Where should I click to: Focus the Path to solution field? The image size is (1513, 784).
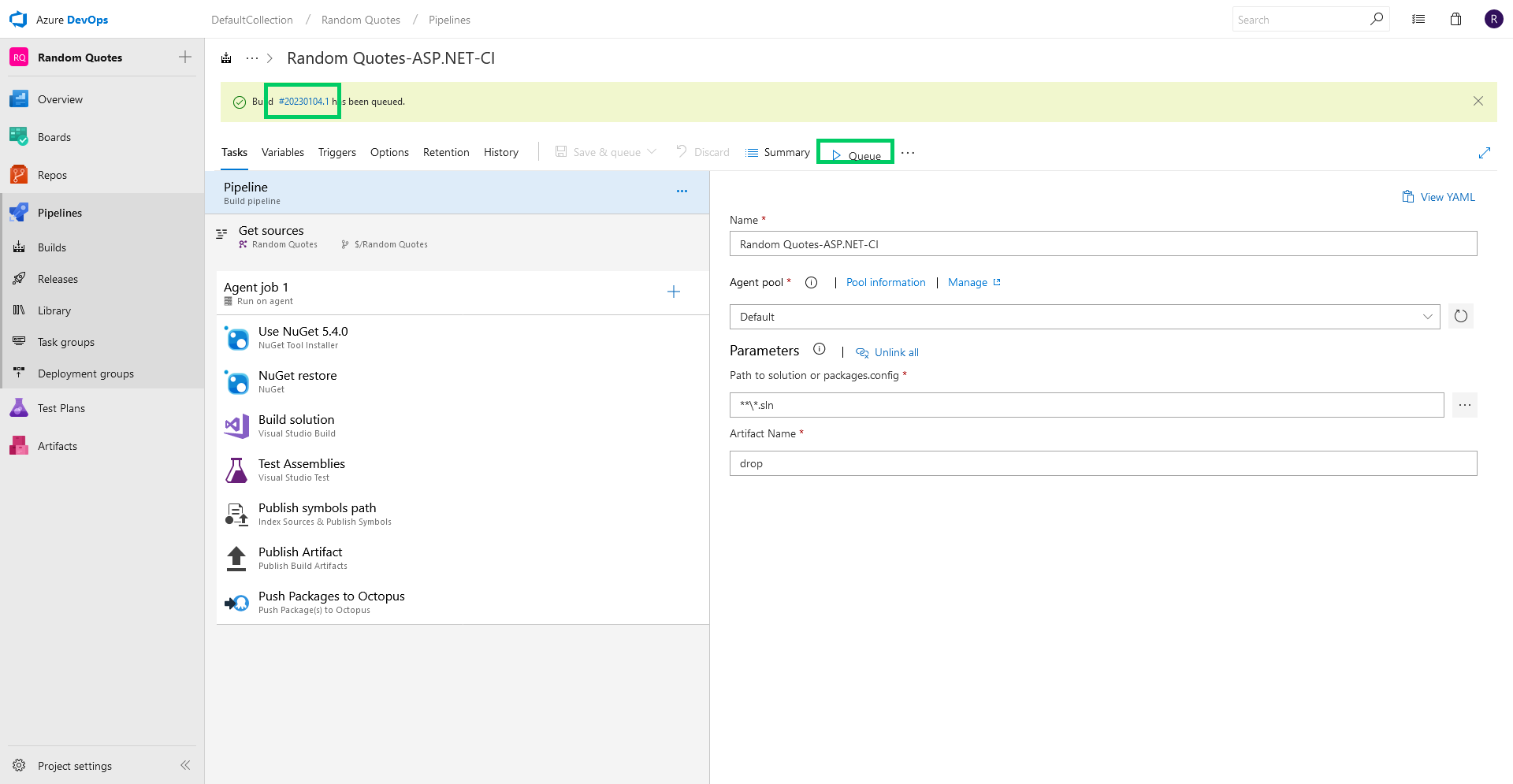pyautogui.click(x=1087, y=405)
